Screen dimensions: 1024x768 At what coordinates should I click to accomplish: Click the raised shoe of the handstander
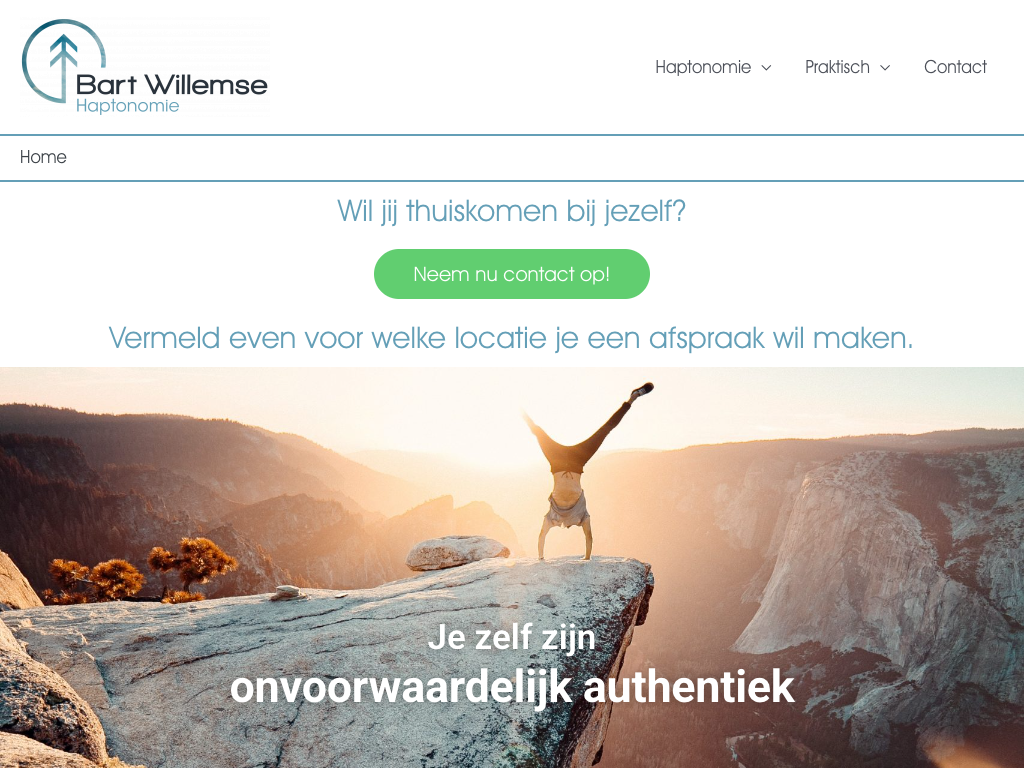coord(642,391)
